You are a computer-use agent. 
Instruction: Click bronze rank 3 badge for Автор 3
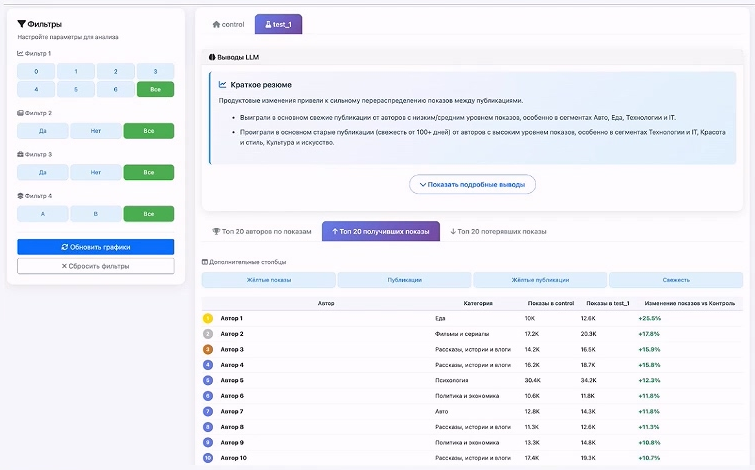click(x=208, y=349)
